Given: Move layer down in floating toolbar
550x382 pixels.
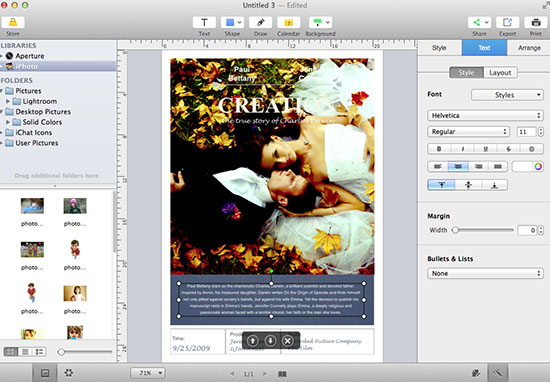Looking at the screenshot, I should (270, 341).
